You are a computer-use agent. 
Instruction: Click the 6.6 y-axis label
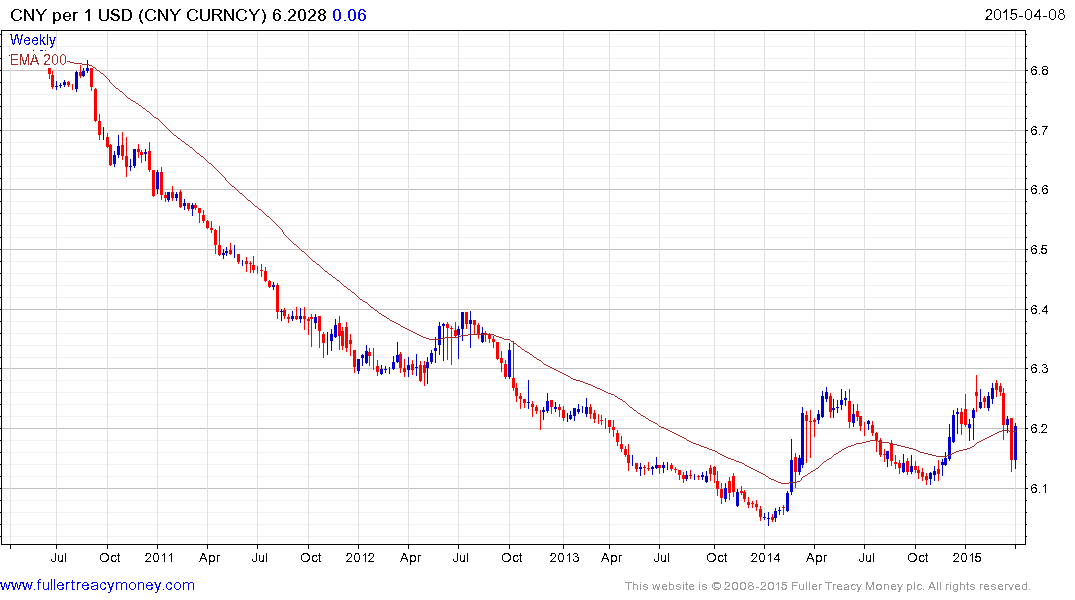[1039, 190]
